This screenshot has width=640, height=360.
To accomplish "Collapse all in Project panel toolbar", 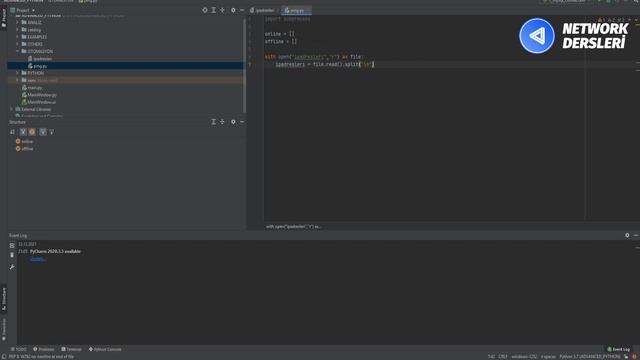I will pyautogui.click(x=222, y=10).
